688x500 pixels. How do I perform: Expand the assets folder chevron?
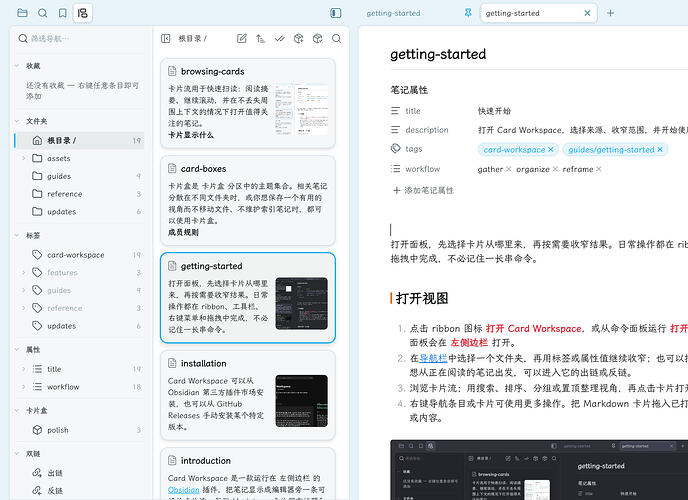coord(24,158)
